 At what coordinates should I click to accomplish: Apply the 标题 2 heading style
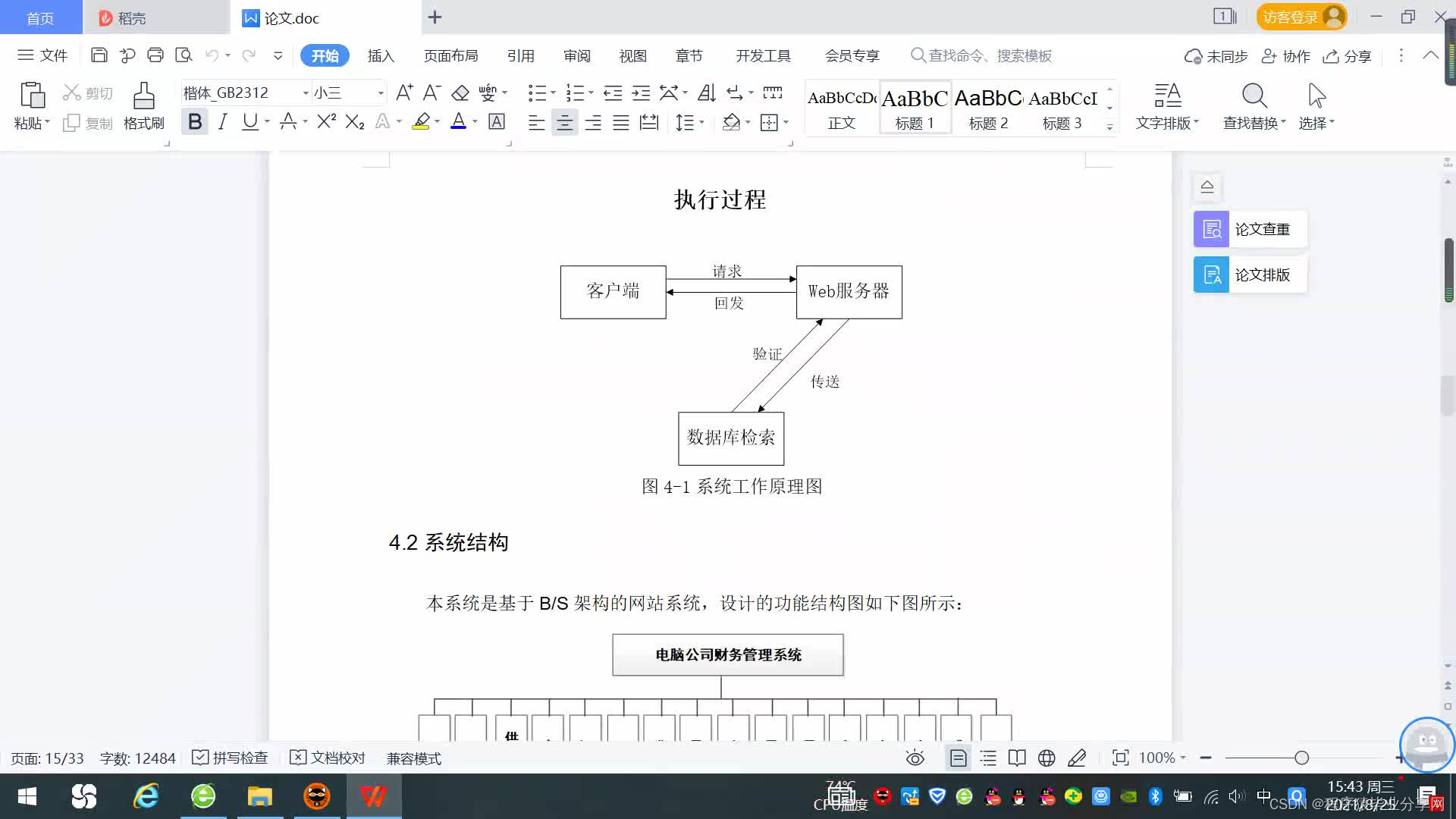click(x=988, y=107)
